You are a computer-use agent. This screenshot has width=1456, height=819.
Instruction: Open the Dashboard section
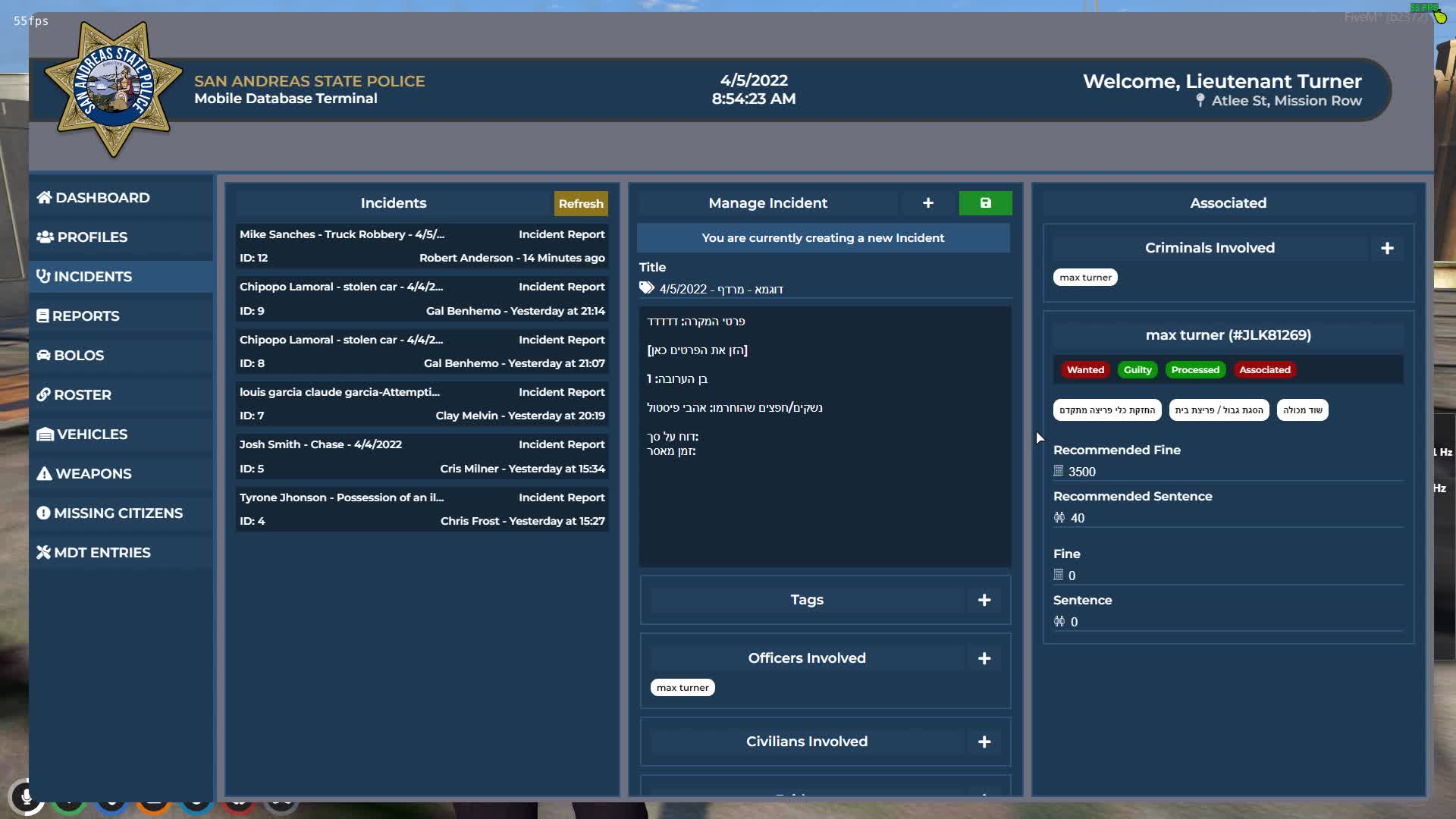tap(121, 197)
